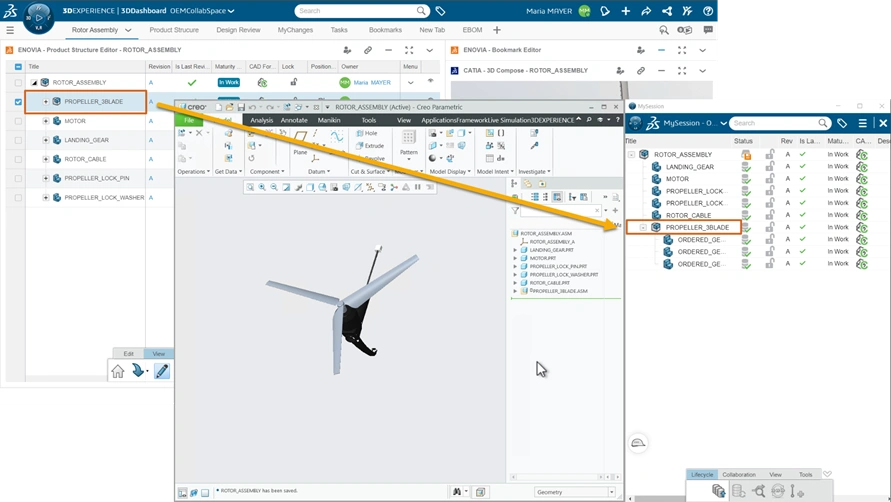Viewport: 891px width, 502px height.
Task: Open the Collaboration tab in MySession
Action: (x=739, y=474)
